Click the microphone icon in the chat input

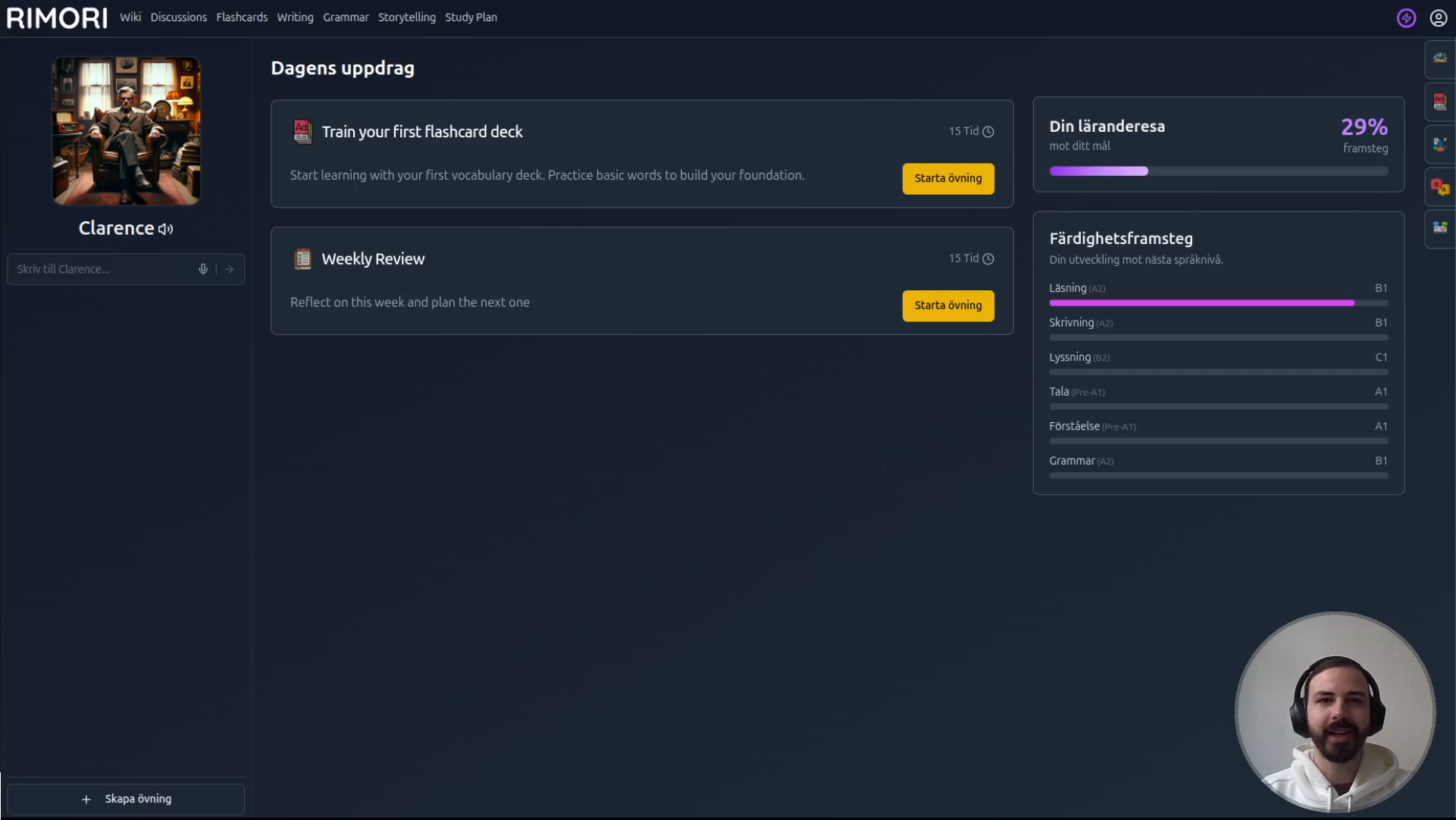pos(203,269)
